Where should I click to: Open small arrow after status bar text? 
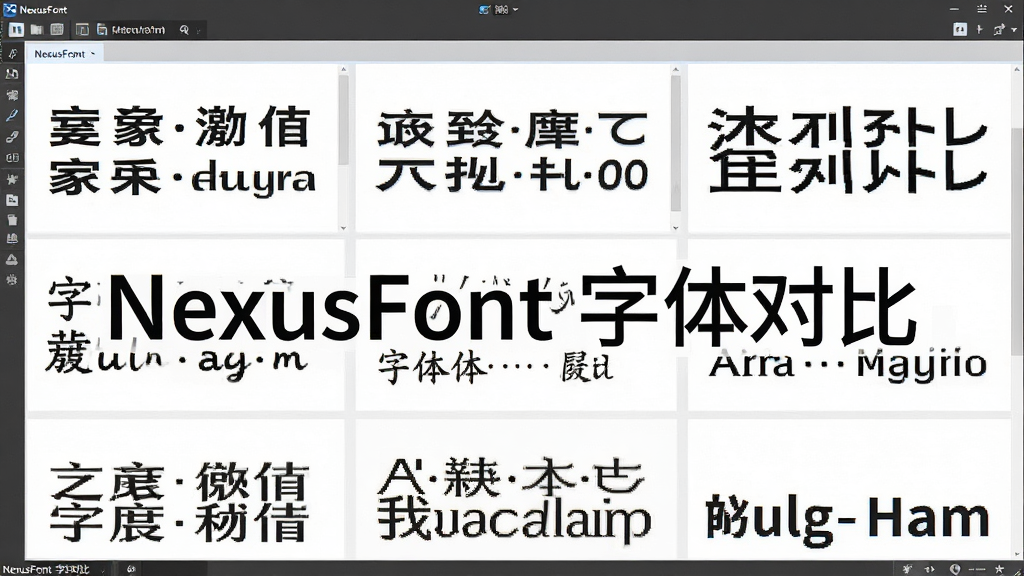pyautogui.click(x=103, y=570)
